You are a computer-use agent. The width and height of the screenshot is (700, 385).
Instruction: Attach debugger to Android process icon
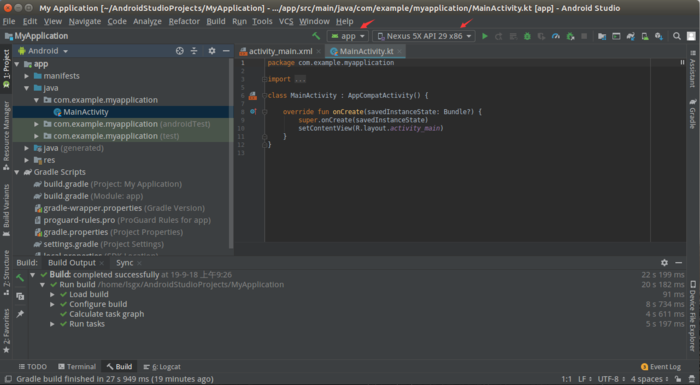click(570, 36)
